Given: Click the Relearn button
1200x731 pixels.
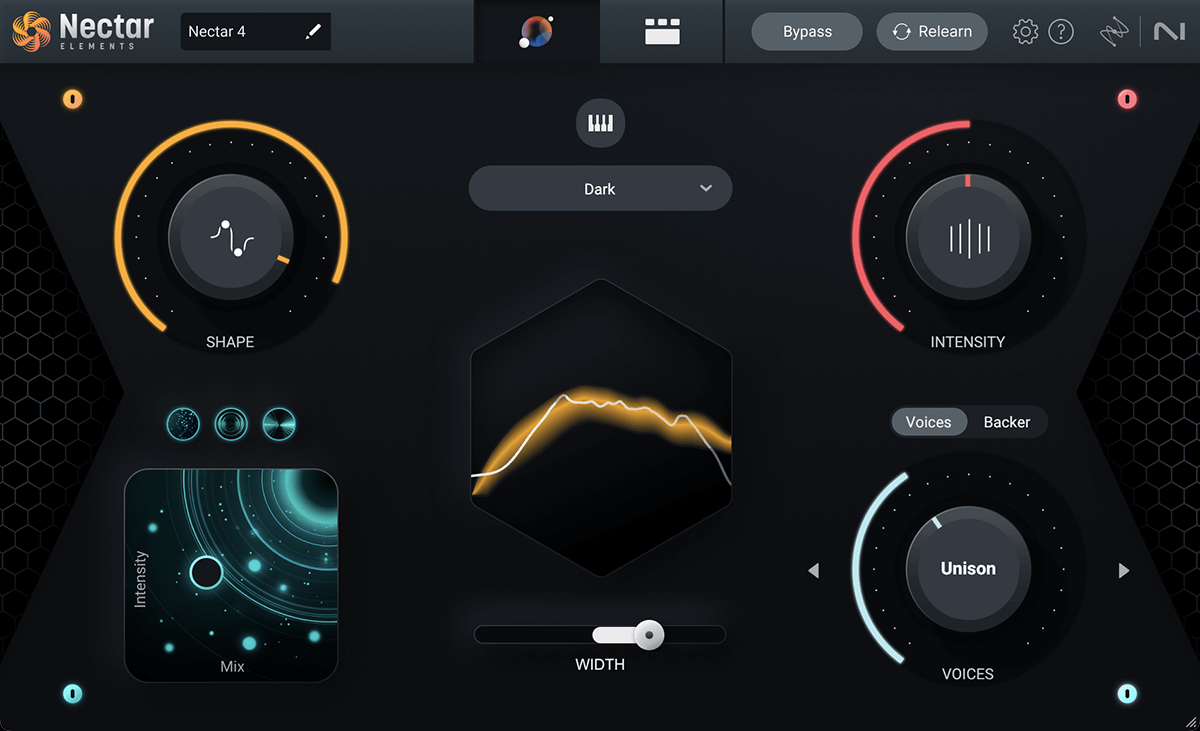Looking at the screenshot, I should pyautogui.click(x=932, y=31).
